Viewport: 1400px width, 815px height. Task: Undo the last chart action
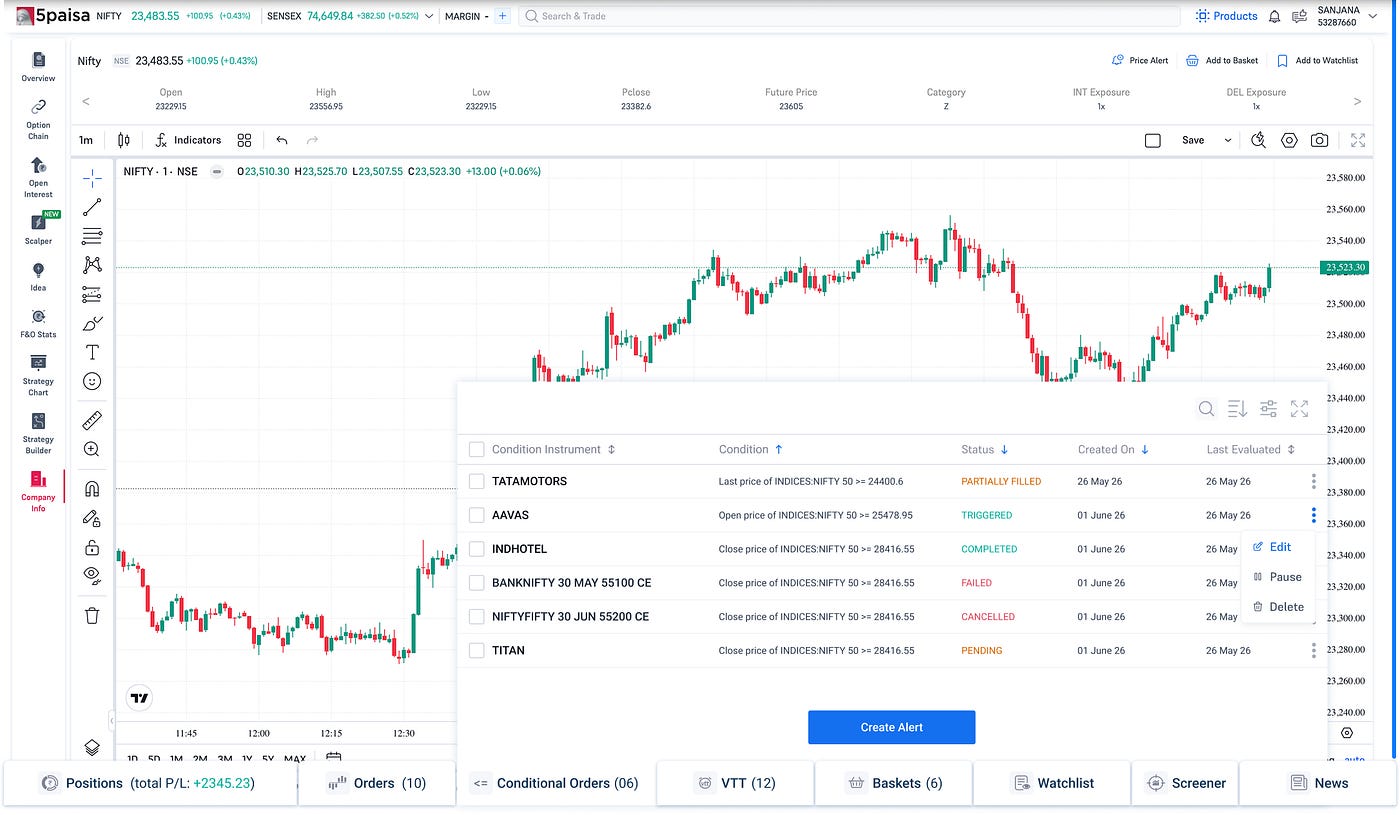282,140
